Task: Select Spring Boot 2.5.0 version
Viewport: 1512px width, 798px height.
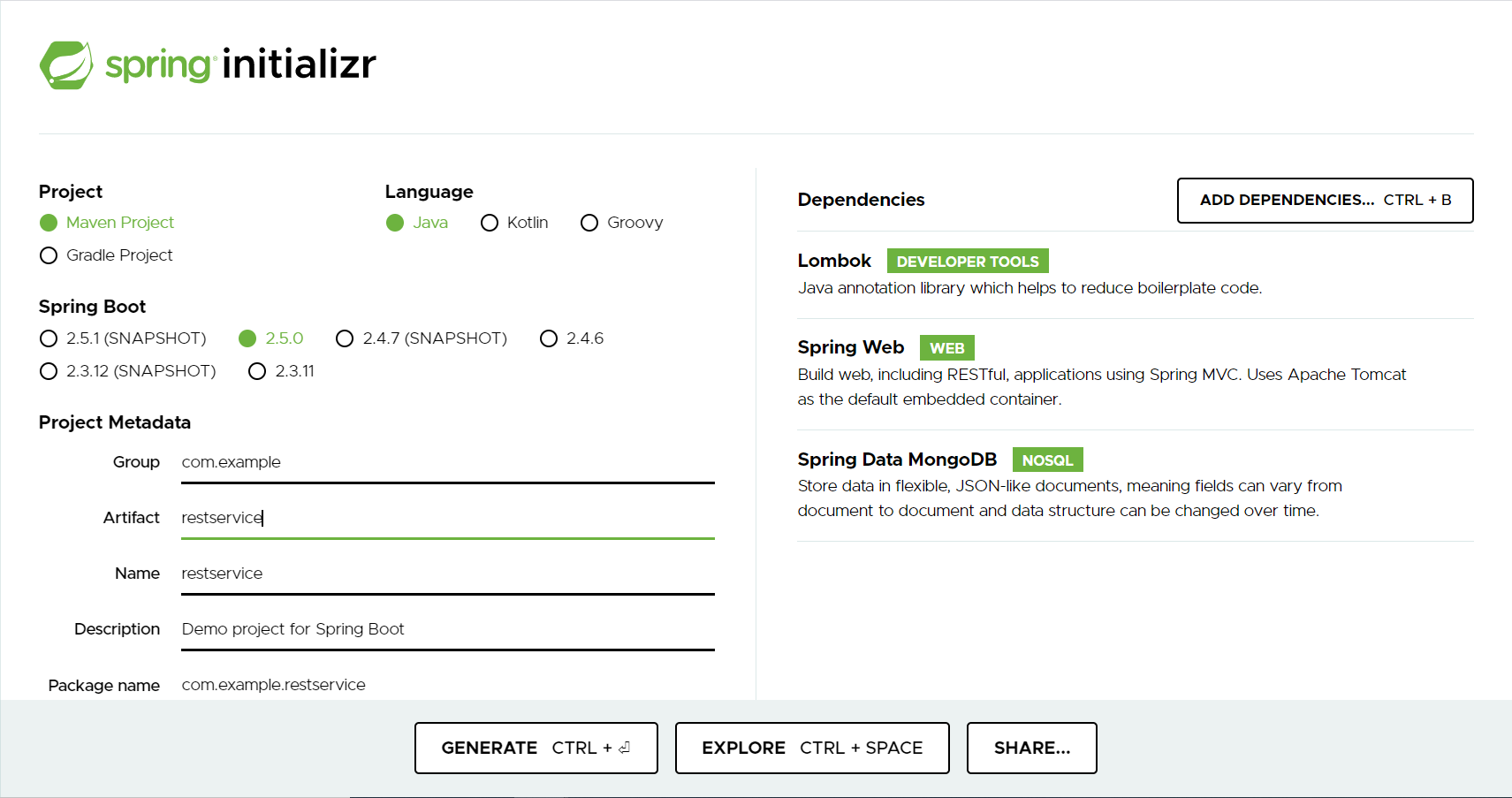Action: 247,338
